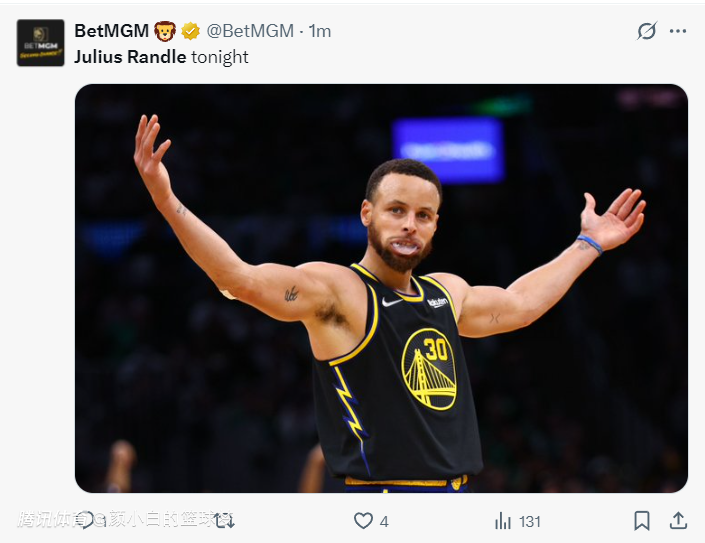Open the three-dot More options menu
The width and height of the screenshot is (705, 543).
point(678,31)
